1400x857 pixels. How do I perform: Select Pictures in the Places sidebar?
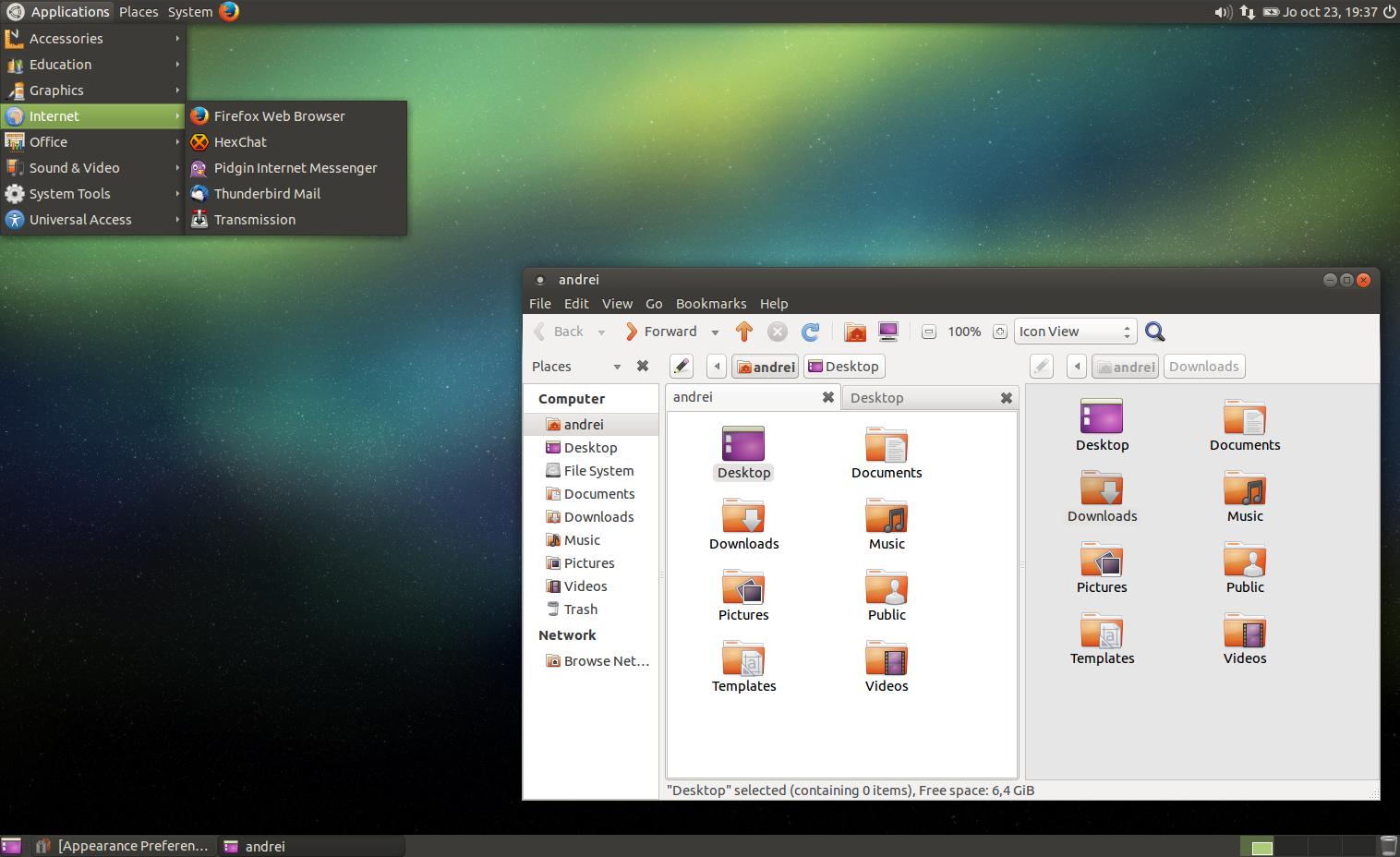[591, 563]
